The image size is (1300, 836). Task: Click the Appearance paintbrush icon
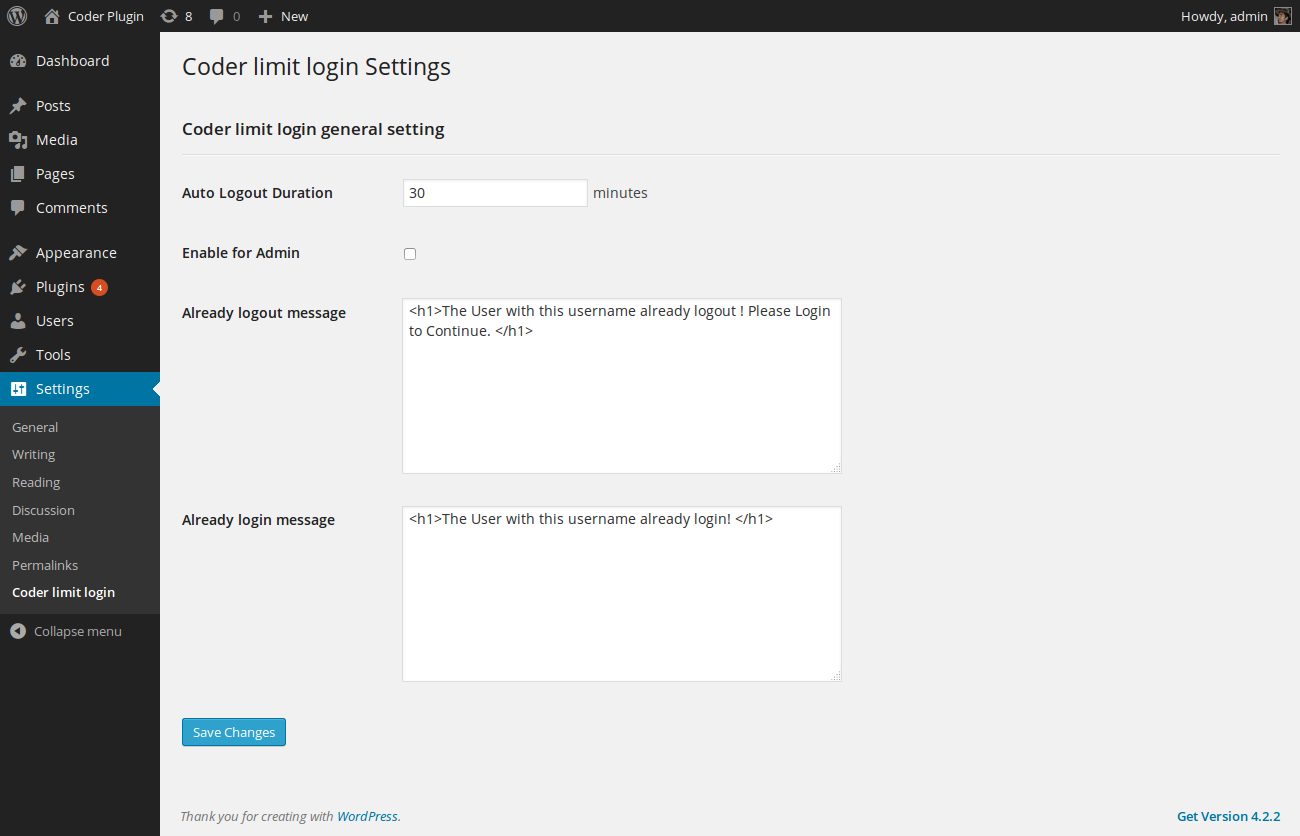18,253
